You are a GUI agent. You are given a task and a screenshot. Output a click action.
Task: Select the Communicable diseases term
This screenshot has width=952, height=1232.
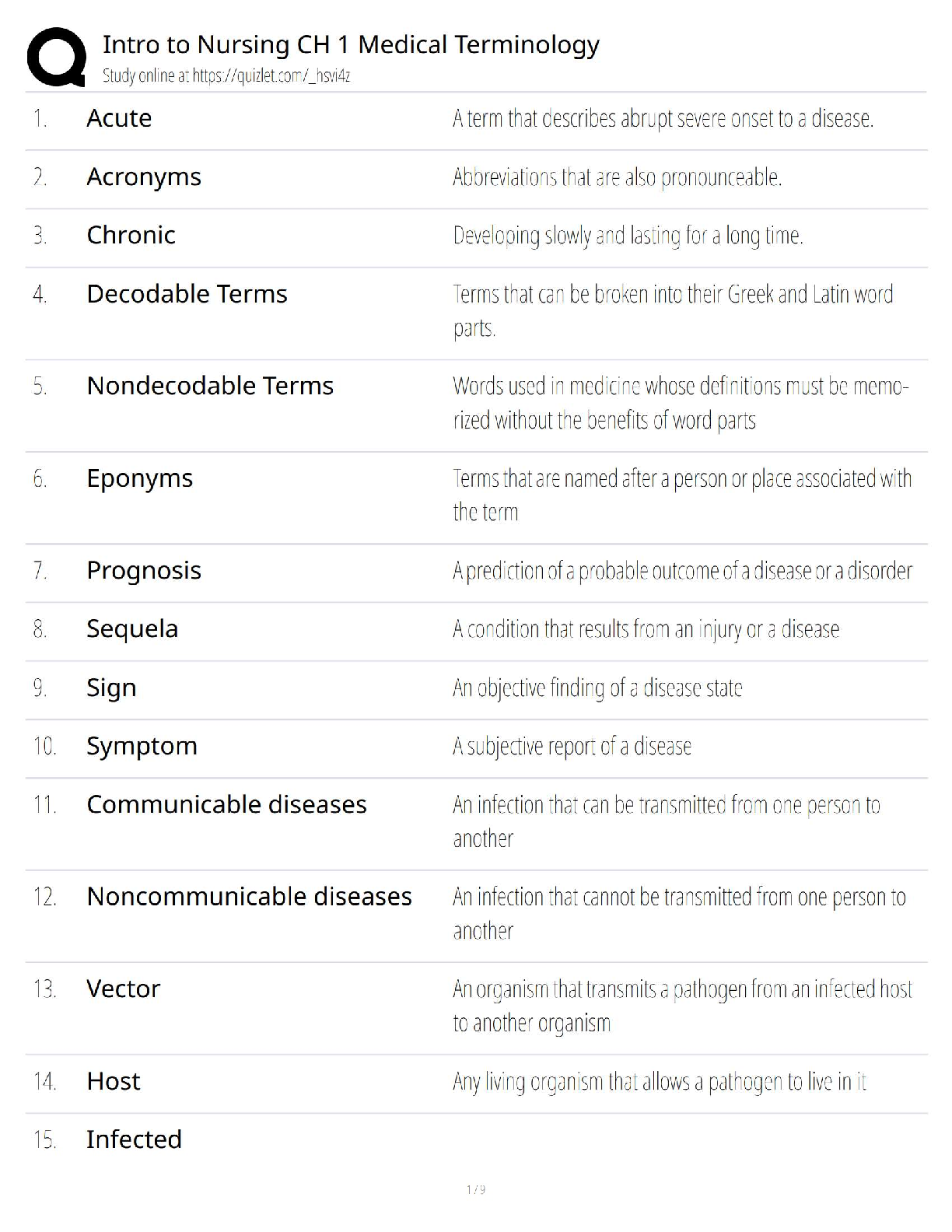[226, 804]
